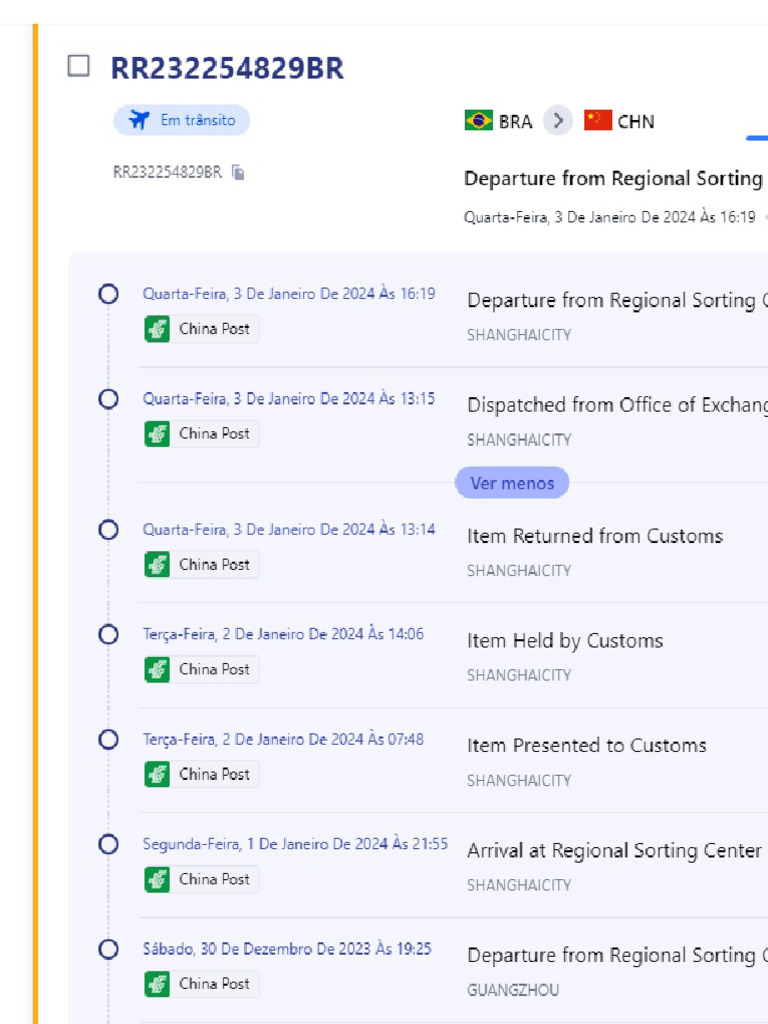Screen dimensions: 768x1024
Task: Click timeline dot for 30 De Dezembro event
Action: [108, 949]
